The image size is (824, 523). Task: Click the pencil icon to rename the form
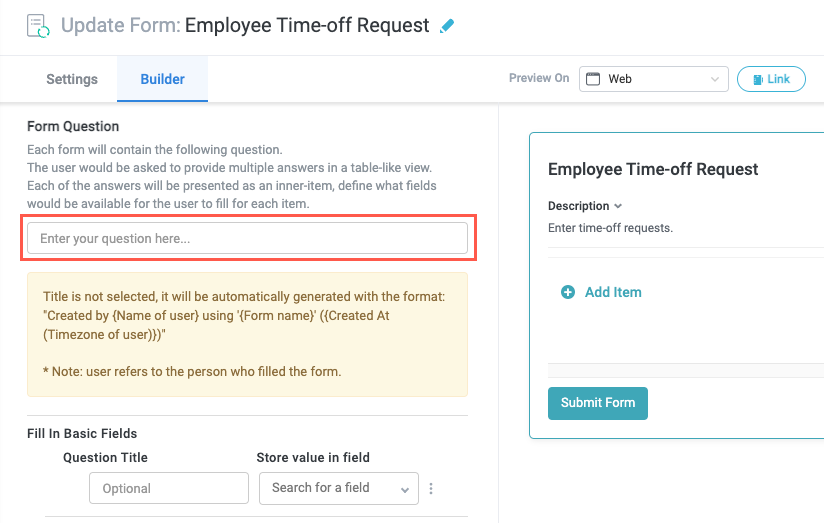click(x=447, y=26)
